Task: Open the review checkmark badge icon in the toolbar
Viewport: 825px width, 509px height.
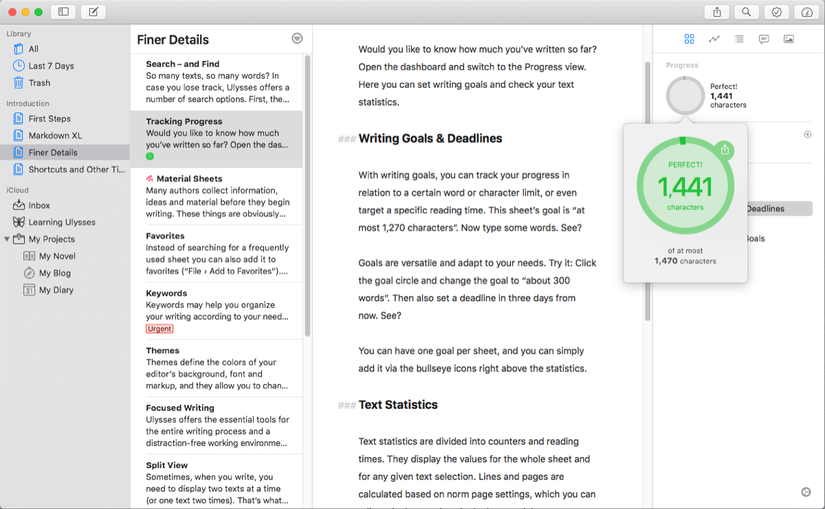Action: [777, 12]
